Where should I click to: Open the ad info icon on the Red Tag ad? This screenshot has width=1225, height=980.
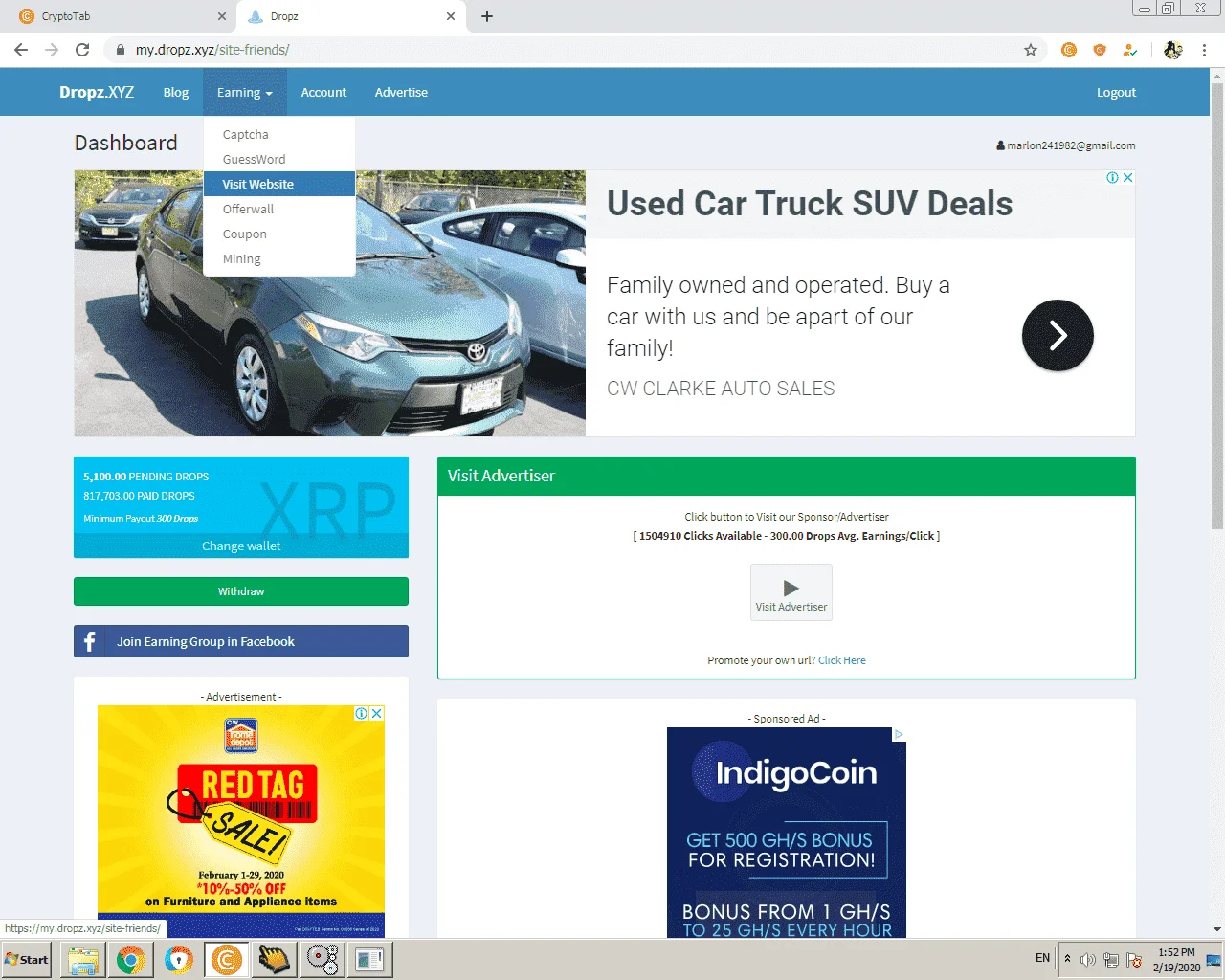tap(362, 713)
